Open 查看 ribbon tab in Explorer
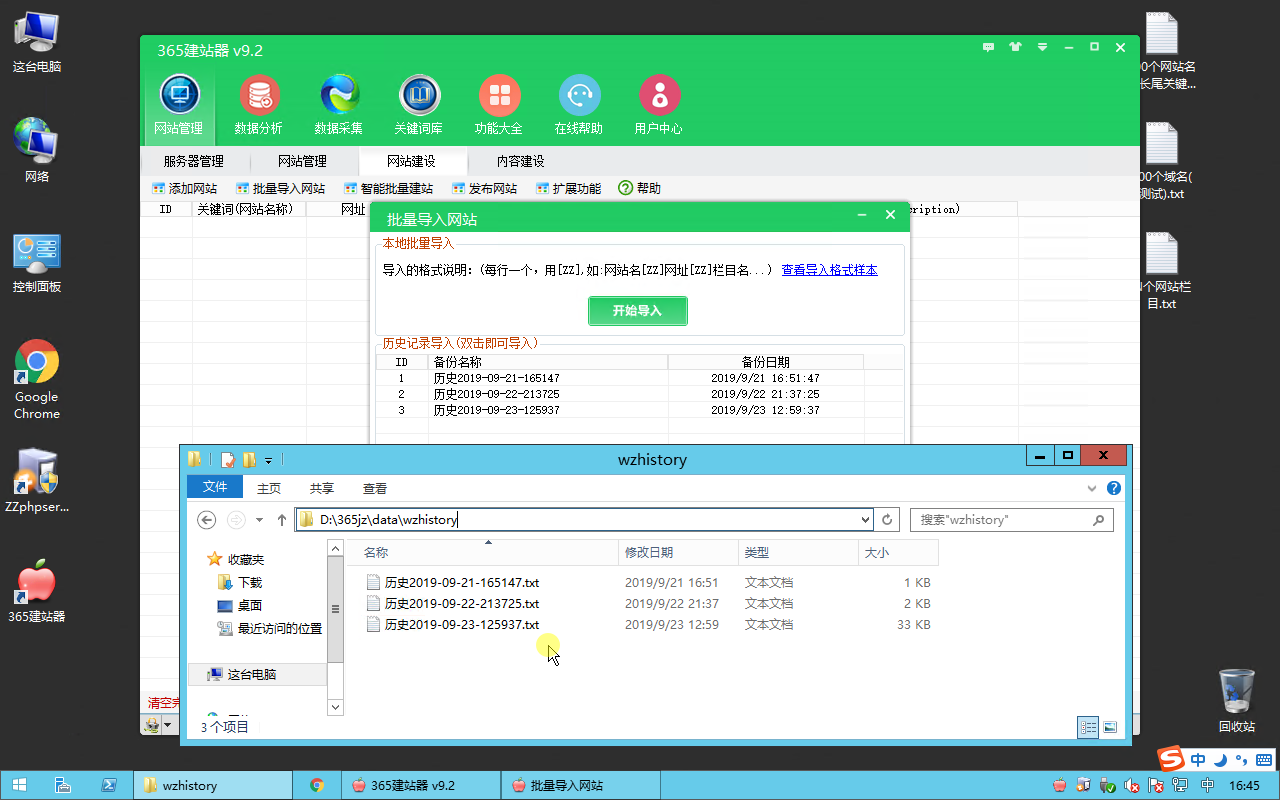 tap(375, 489)
